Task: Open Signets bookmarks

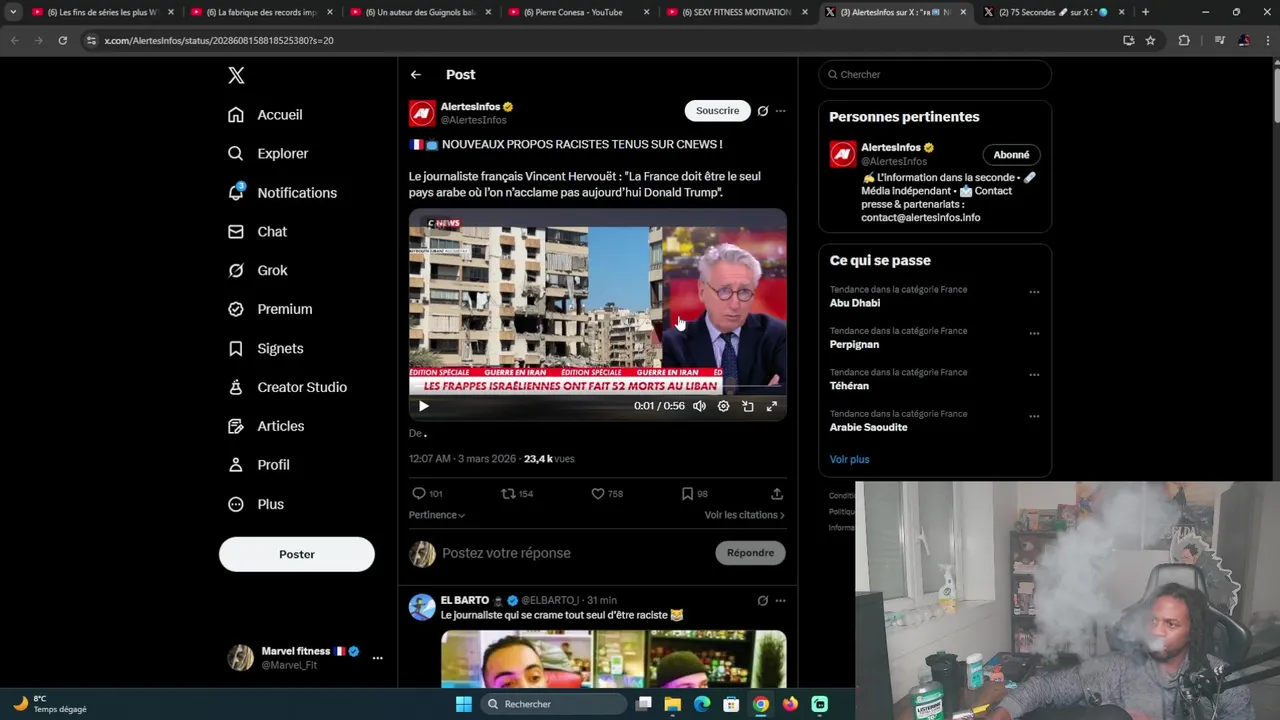Action: point(265,349)
